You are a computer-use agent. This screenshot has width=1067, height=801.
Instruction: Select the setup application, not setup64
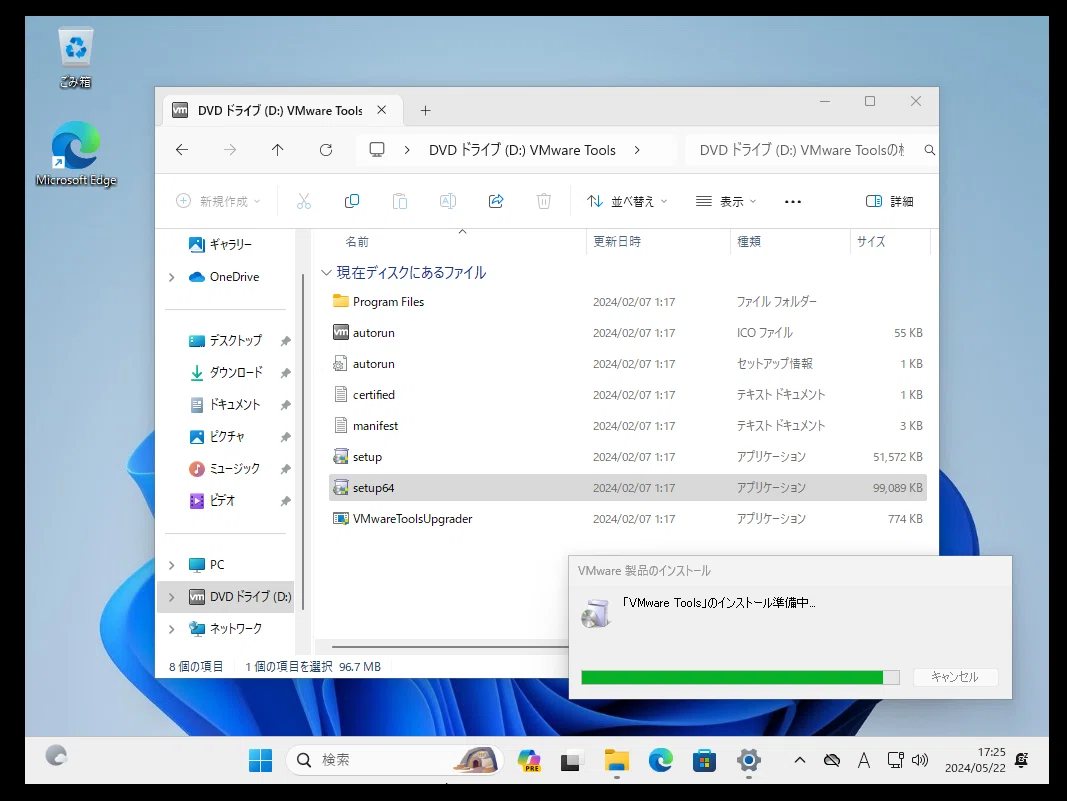(627, 457)
